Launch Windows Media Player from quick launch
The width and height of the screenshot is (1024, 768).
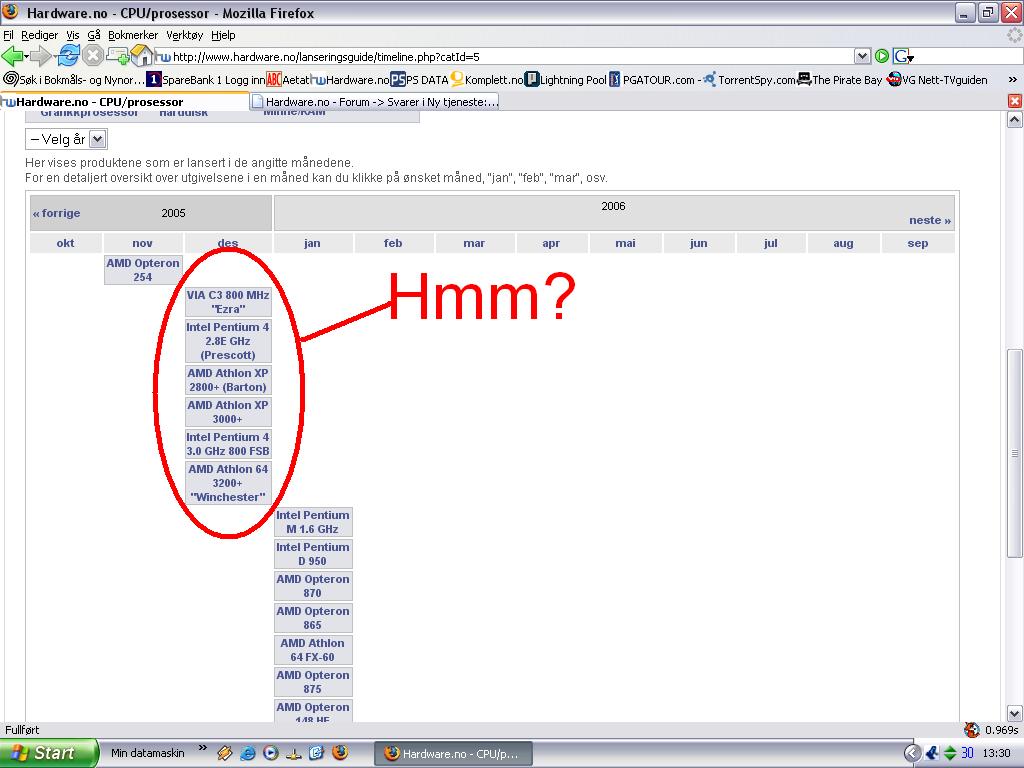[271, 753]
